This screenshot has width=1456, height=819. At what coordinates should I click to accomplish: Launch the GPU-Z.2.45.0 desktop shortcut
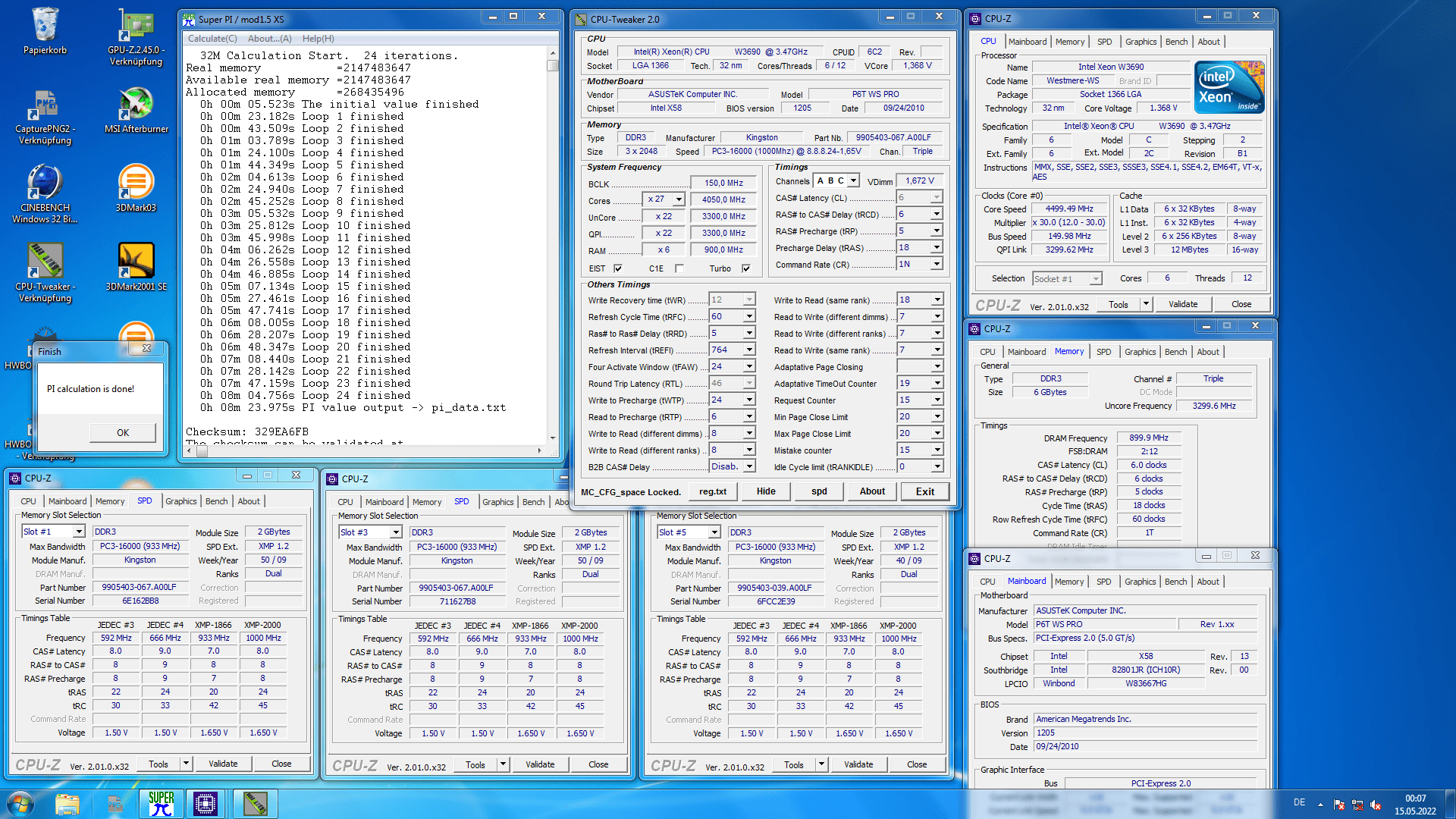(136, 37)
